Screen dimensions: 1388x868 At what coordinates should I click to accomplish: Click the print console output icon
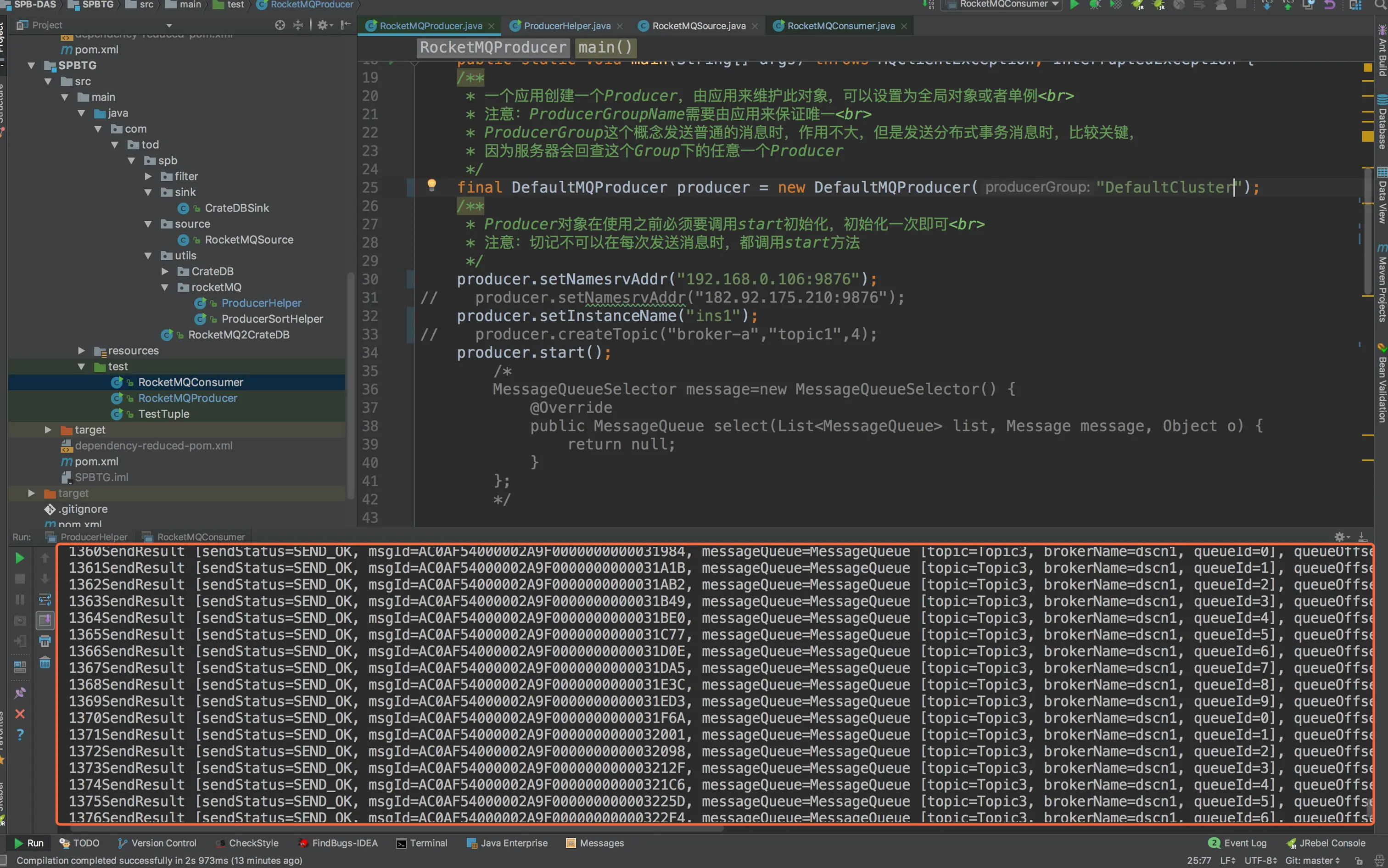(45, 641)
